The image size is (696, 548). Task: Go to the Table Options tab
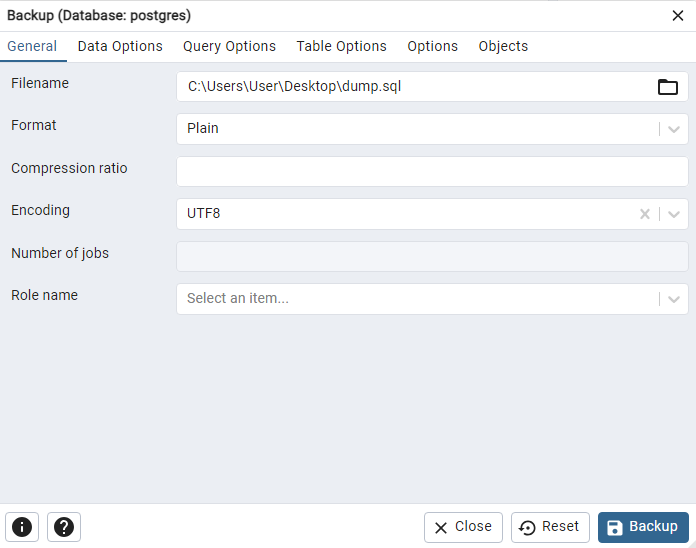[x=341, y=46]
